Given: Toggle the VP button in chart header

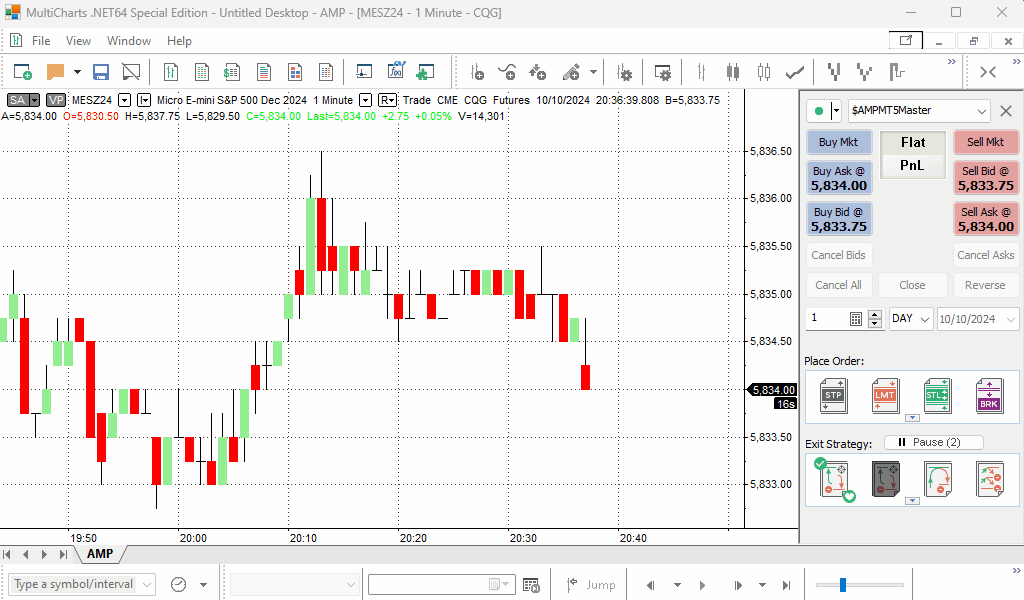Looking at the screenshot, I should tap(56, 100).
